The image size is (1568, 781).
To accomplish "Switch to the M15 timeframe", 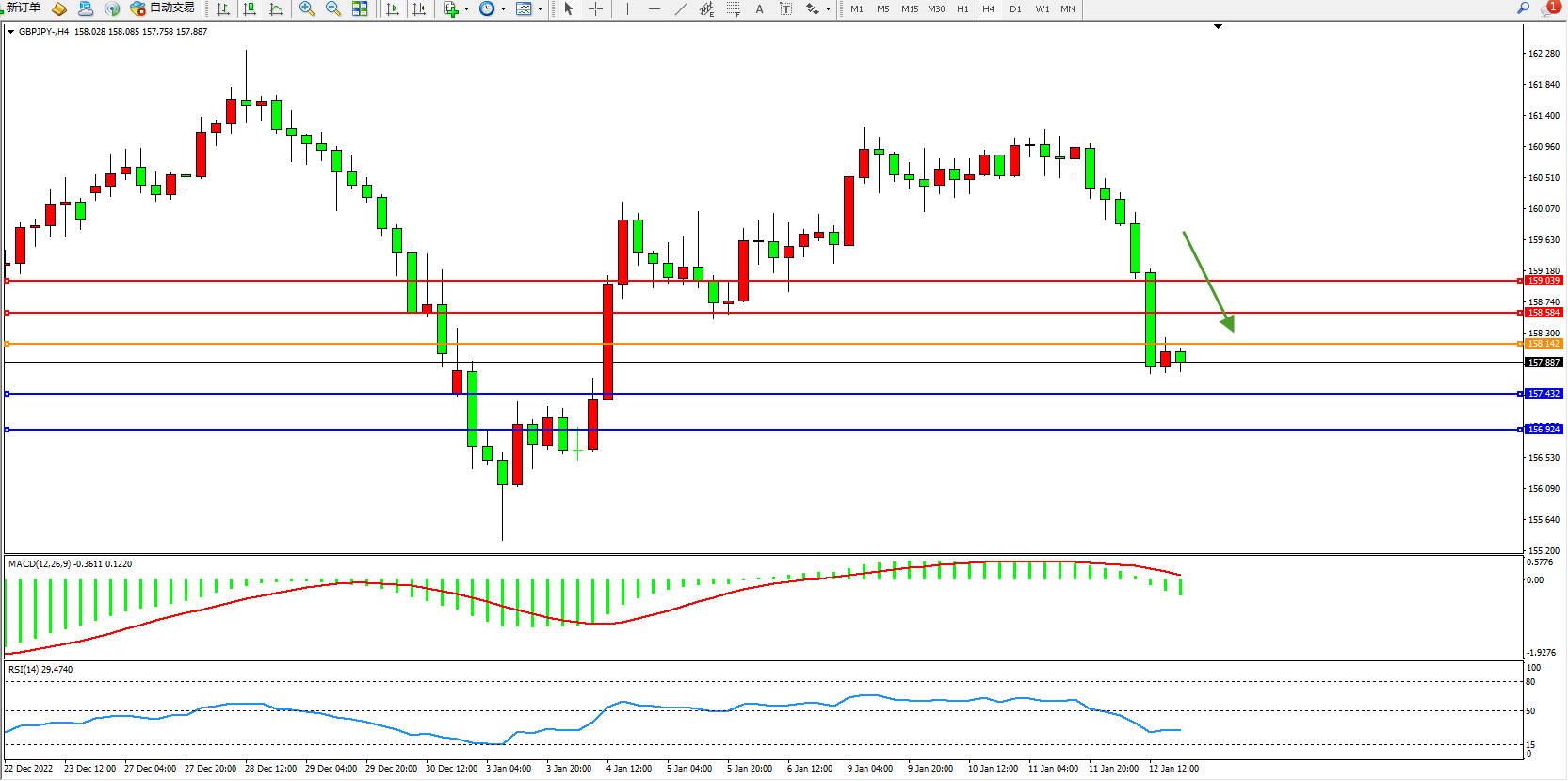I will 909,8.
